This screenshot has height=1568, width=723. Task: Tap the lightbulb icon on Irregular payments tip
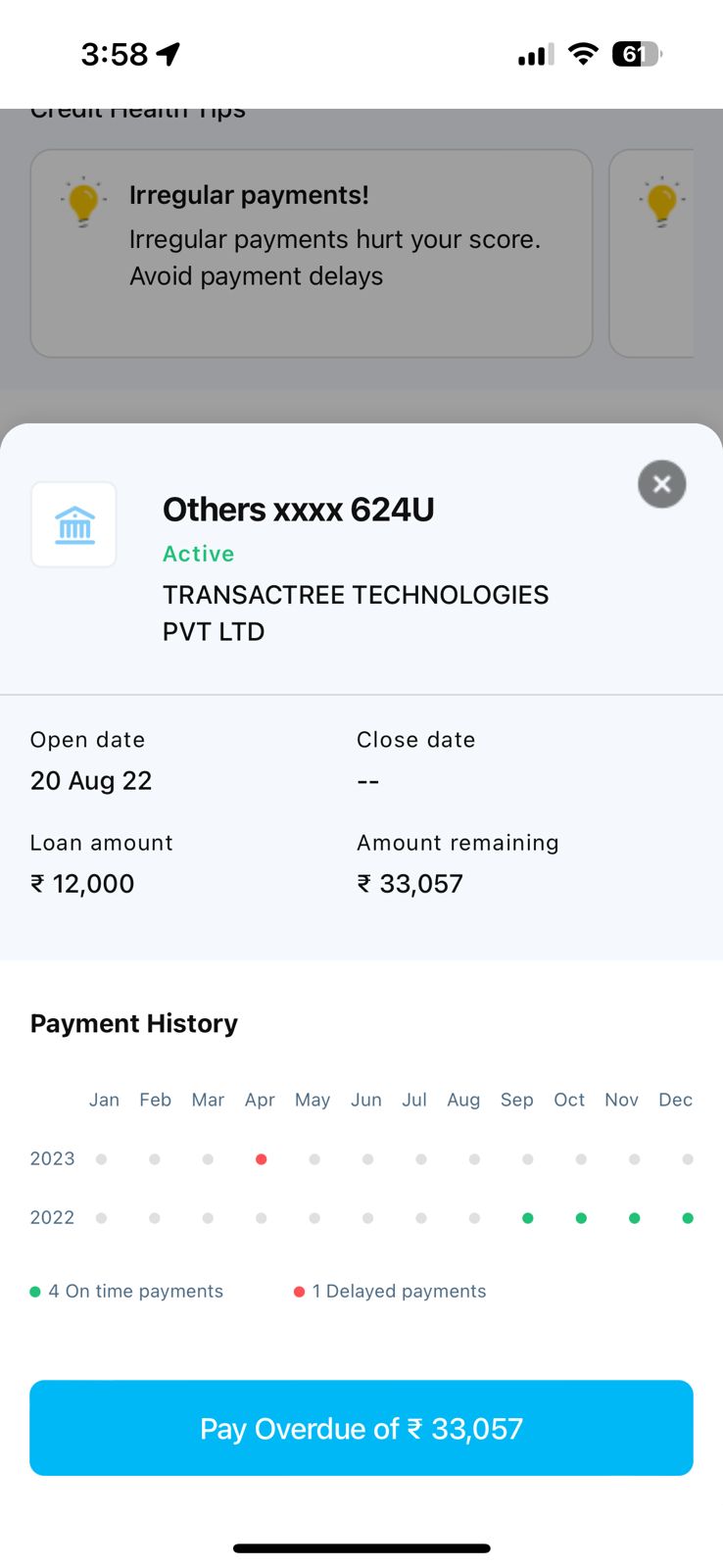(83, 202)
